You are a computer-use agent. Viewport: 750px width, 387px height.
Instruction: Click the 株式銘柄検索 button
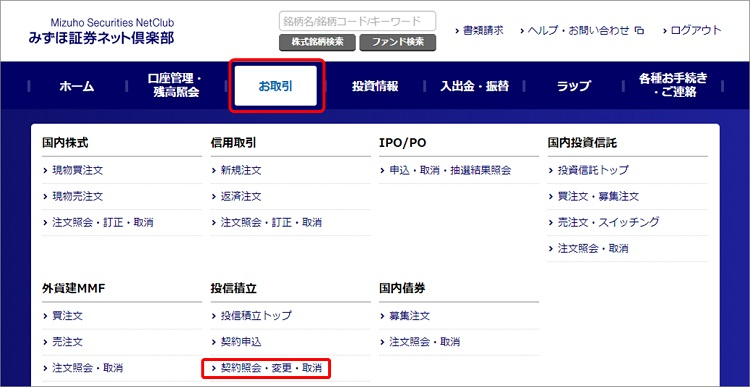[x=318, y=42]
